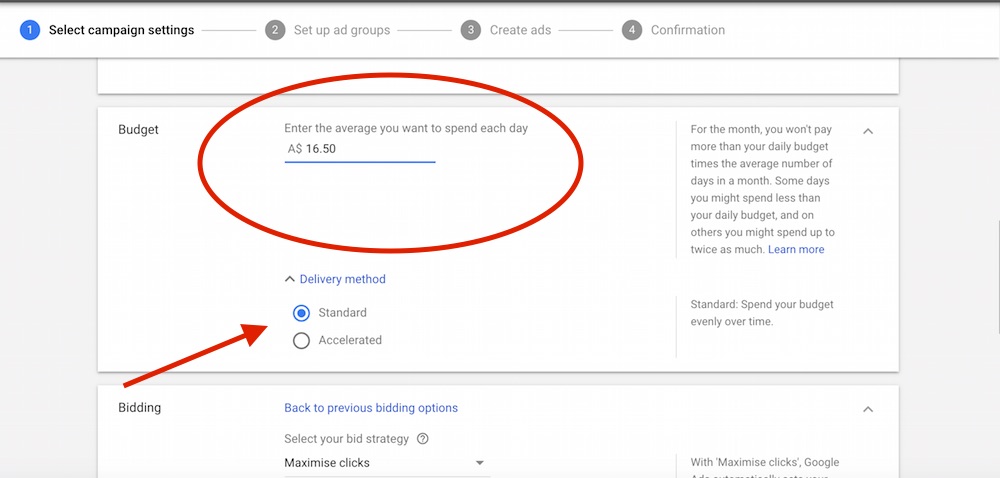Image resolution: width=1000 pixels, height=478 pixels.
Task: Click the grey step 4 circle
Action: pos(632,30)
